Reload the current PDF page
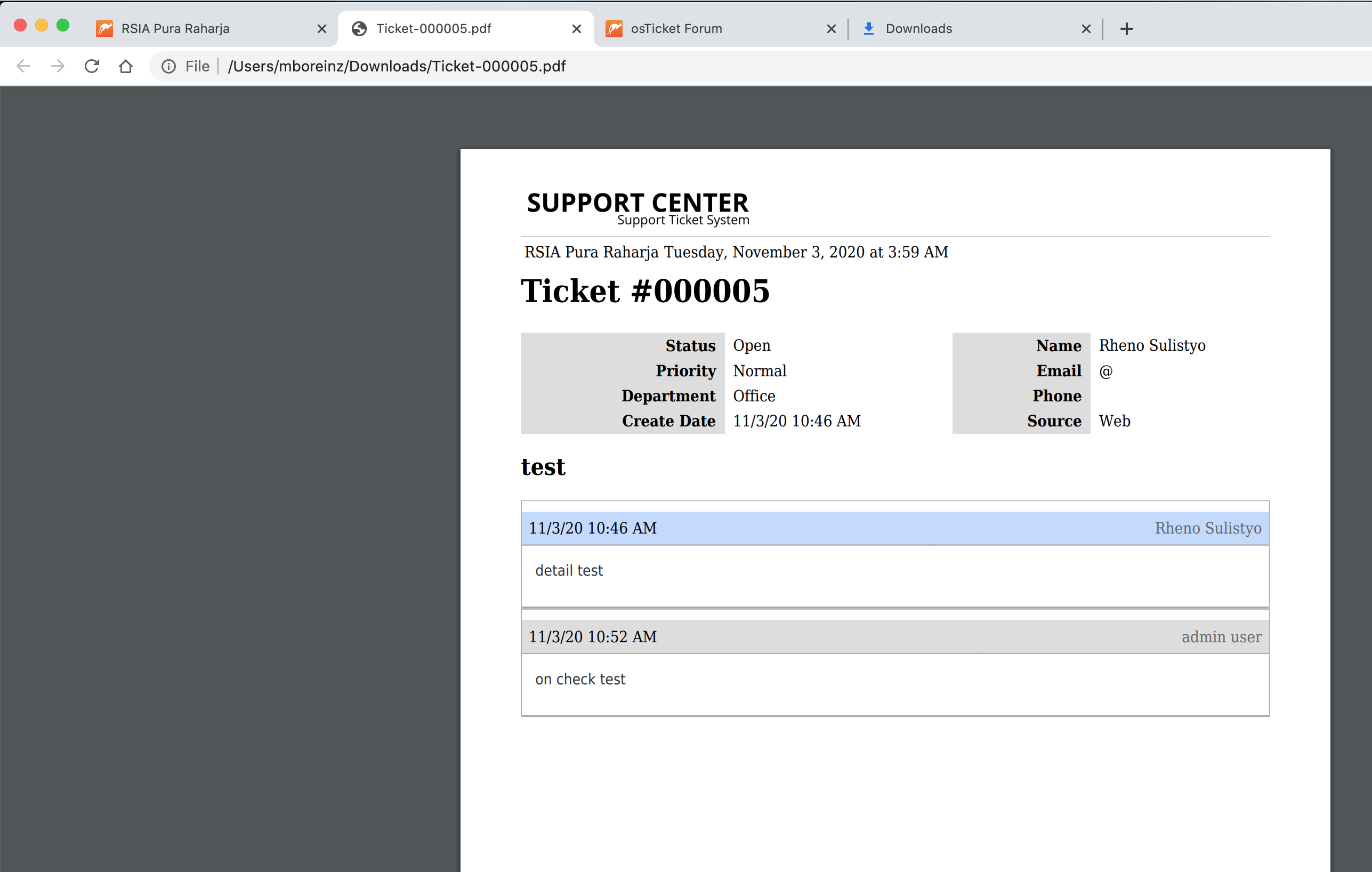Image resolution: width=1372 pixels, height=872 pixels. point(92,66)
